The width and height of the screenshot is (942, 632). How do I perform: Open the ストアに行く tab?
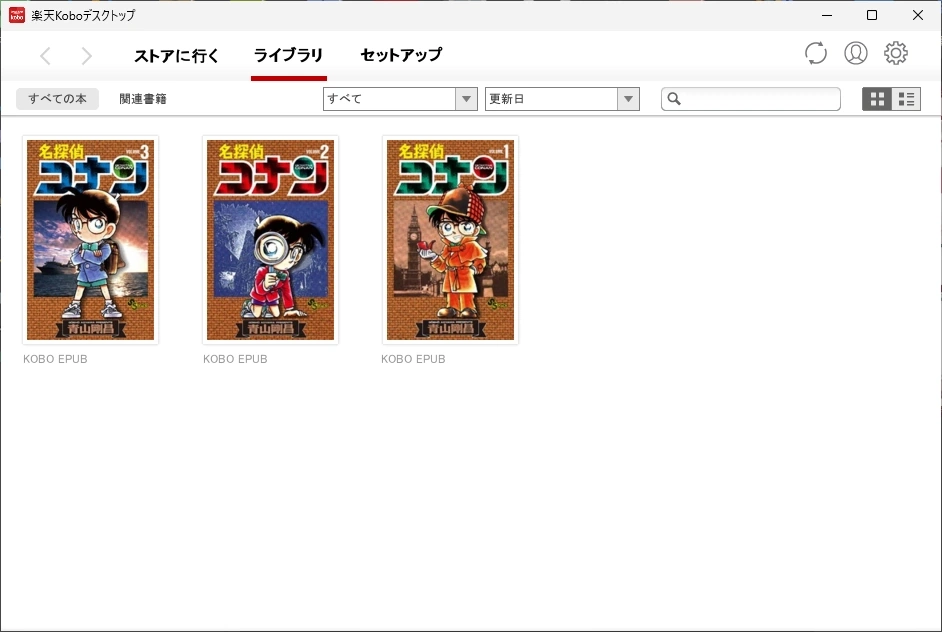(x=176, y=56)
